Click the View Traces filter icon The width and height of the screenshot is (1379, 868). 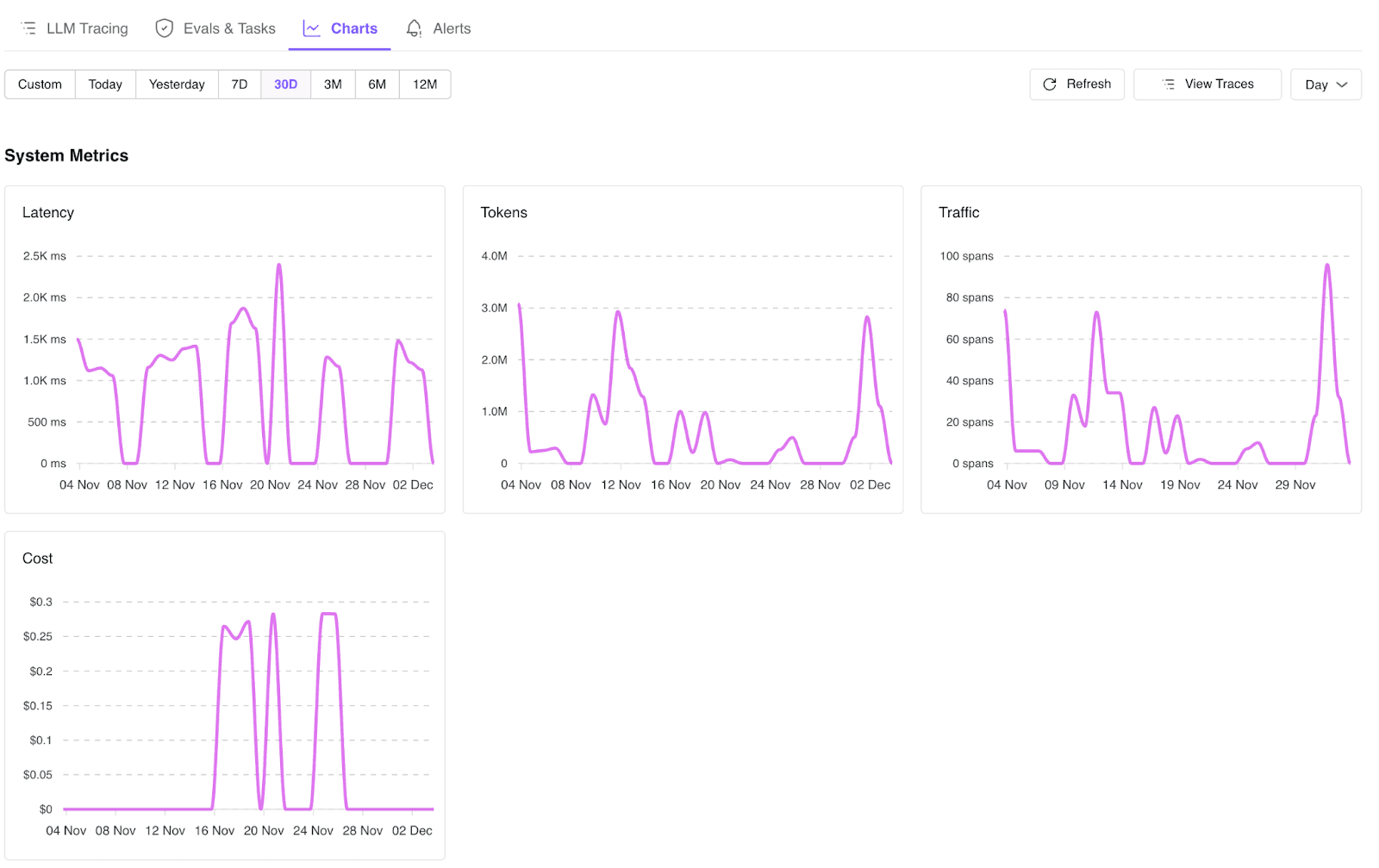click(x=1169, y=84)
